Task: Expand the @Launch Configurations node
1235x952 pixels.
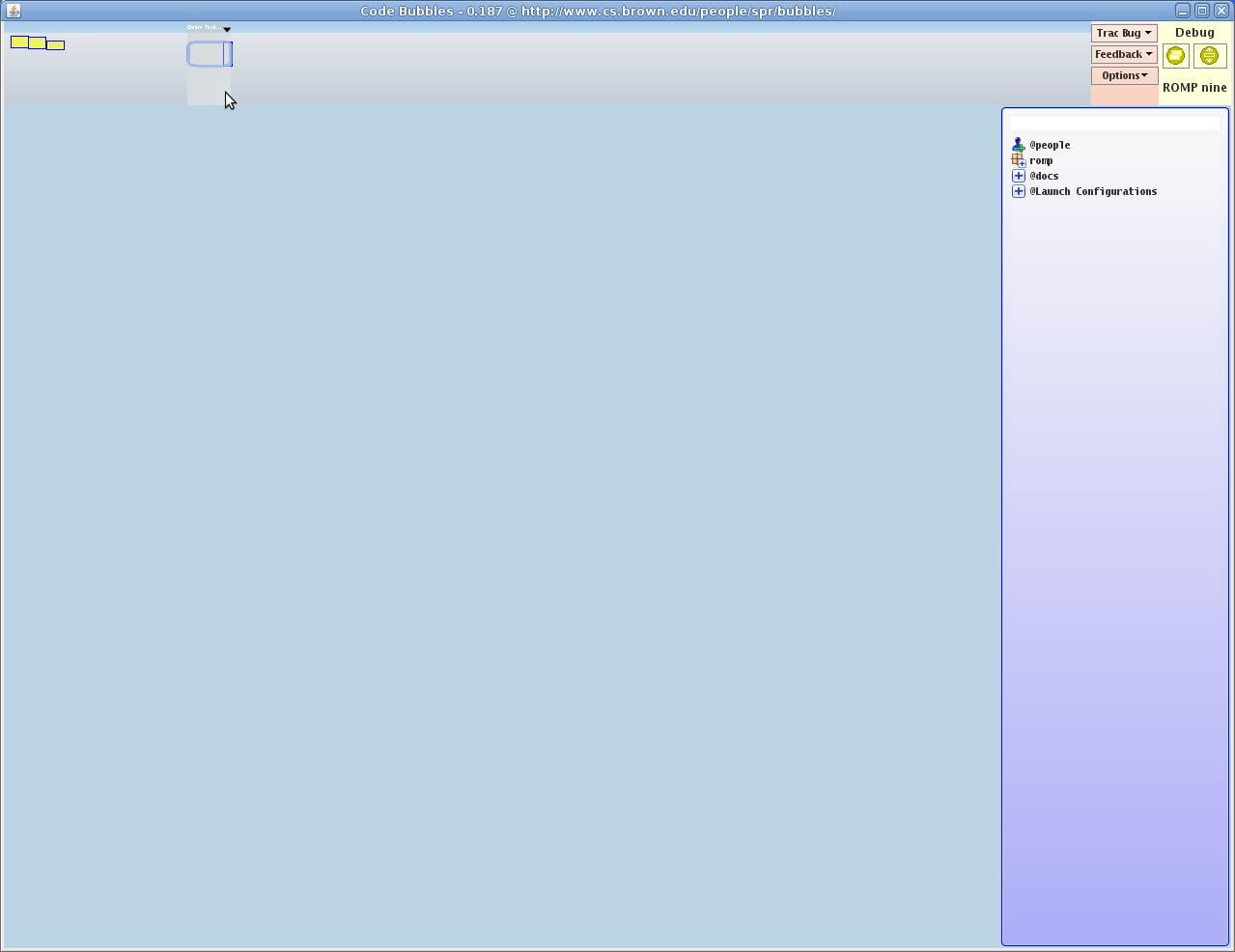Action: point(1018,191)
